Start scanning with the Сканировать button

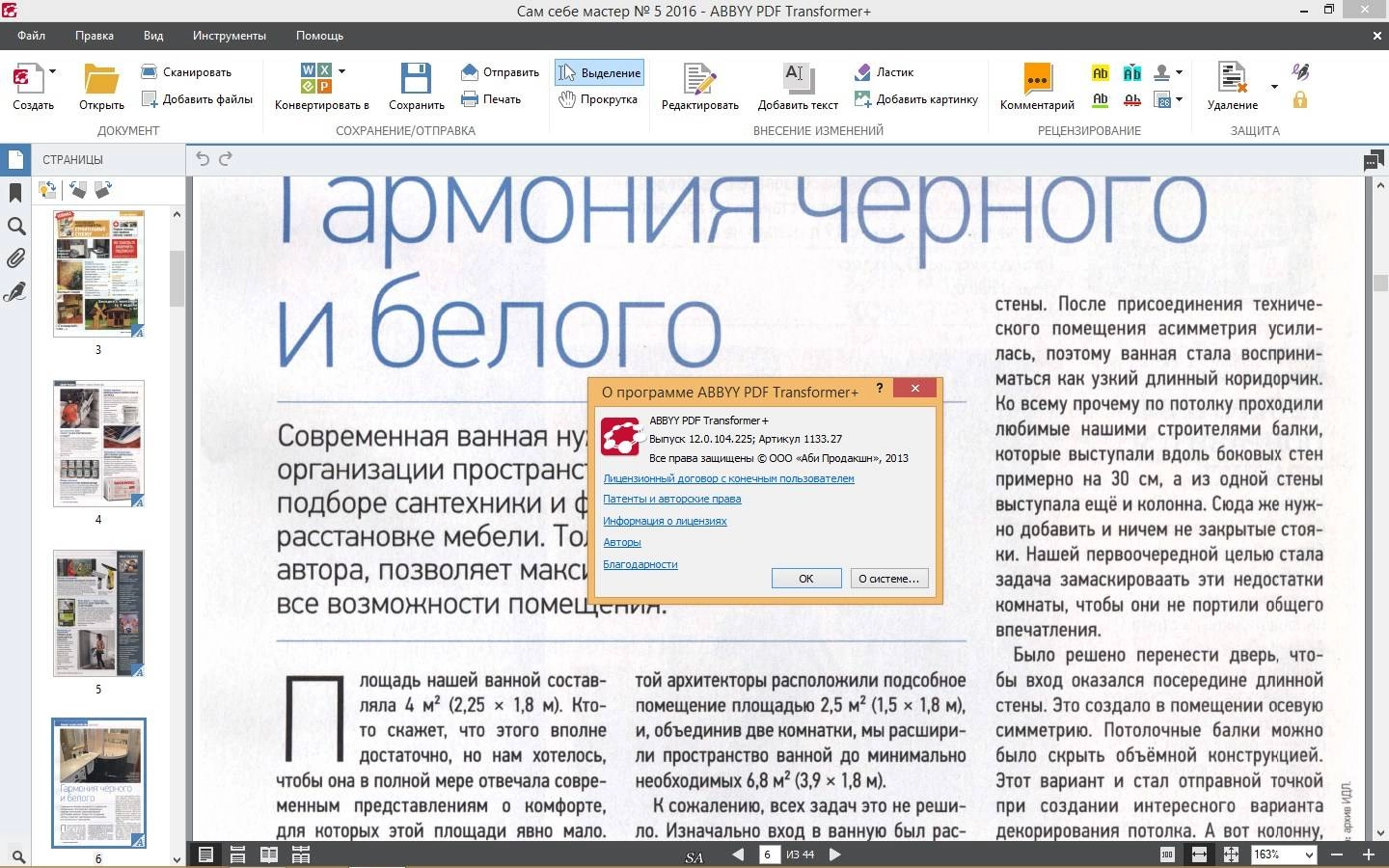click(x=186, y=71)
